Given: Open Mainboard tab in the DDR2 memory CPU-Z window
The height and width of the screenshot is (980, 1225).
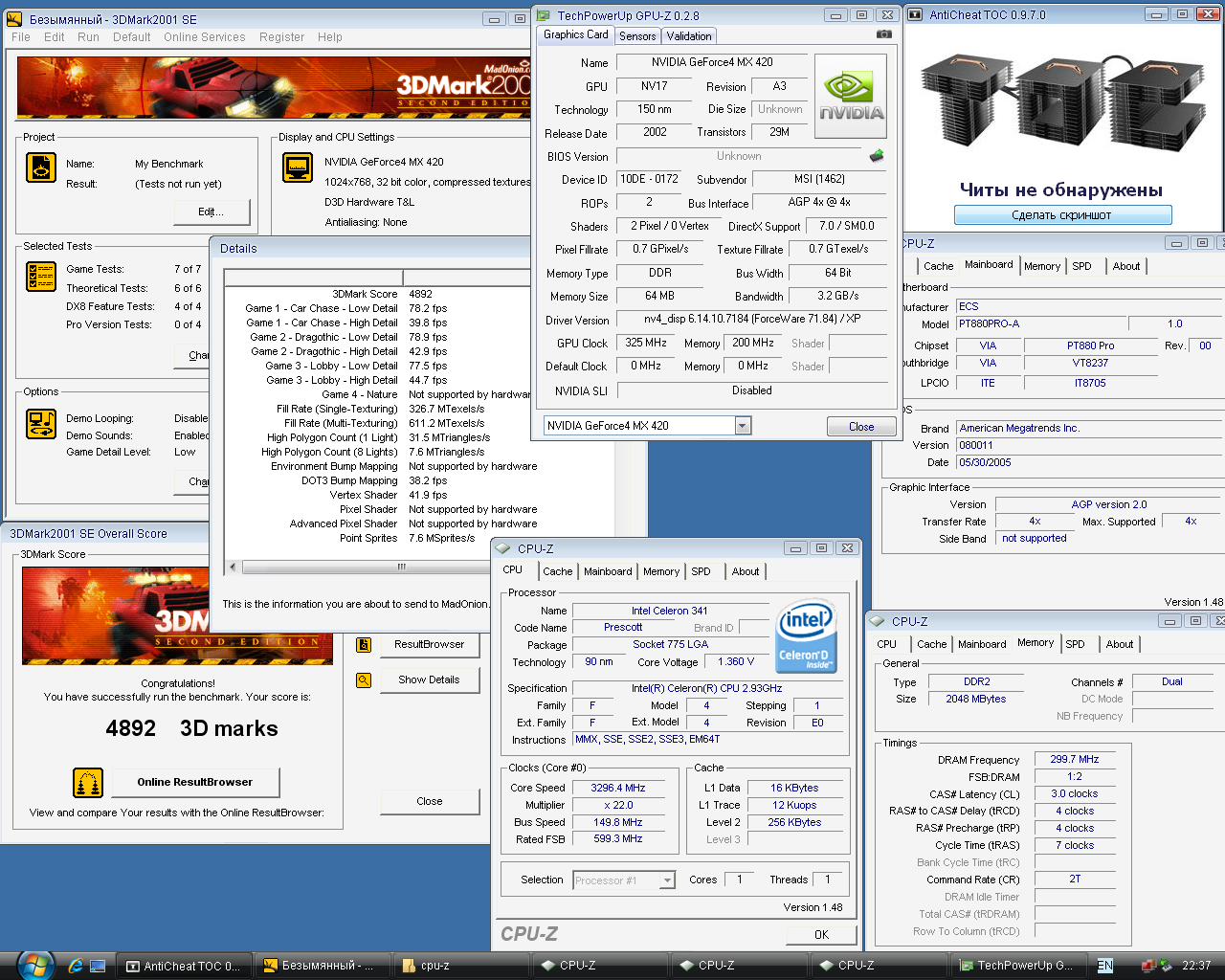Looking at the screenshot, I should [982, 644].
